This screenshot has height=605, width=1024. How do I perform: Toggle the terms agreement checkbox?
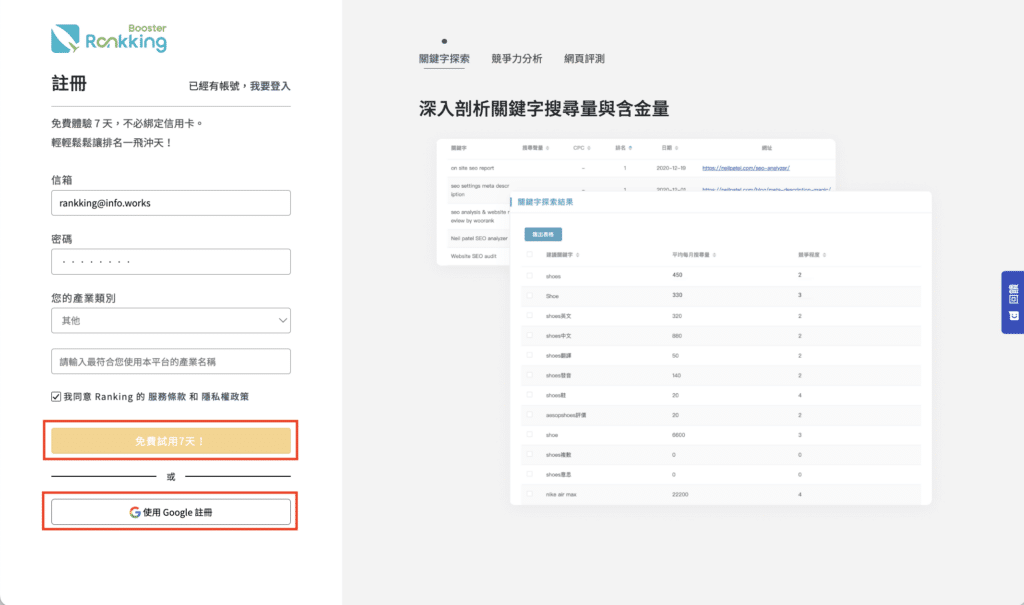[x=56, y=397]
